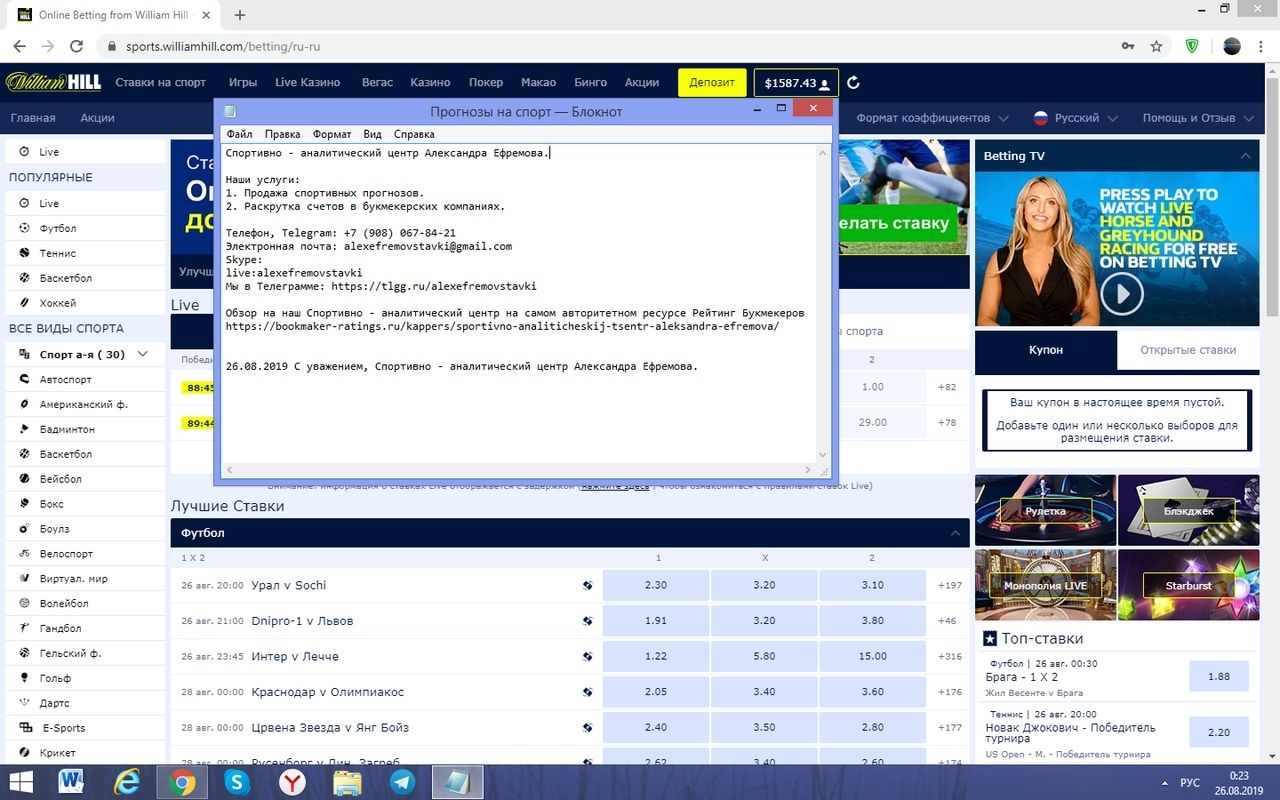
Task: Open E-Sports in the sports list
Action: (x=85, y=728)
